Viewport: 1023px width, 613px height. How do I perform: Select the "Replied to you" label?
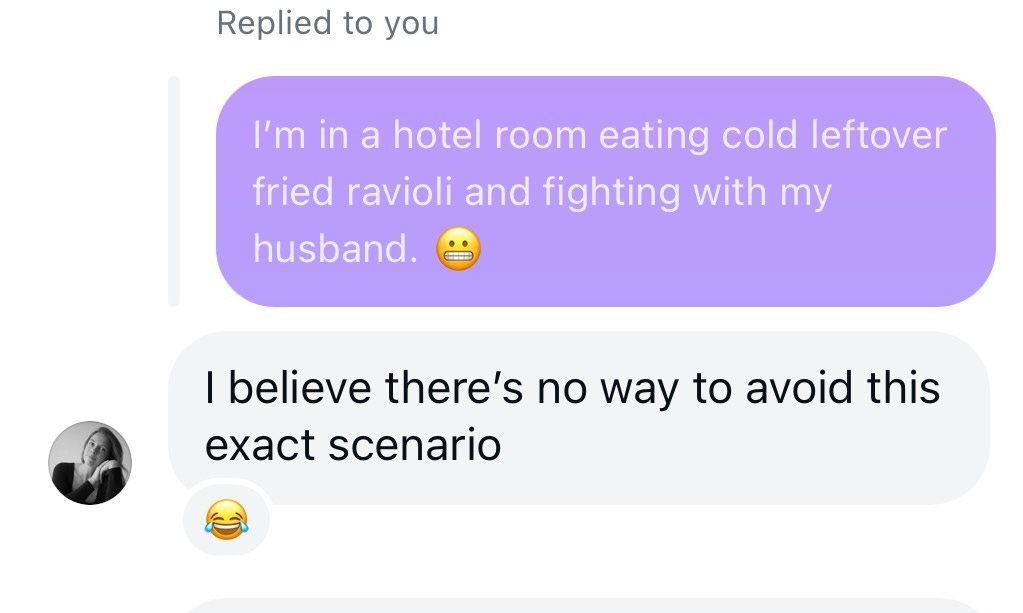328,23
